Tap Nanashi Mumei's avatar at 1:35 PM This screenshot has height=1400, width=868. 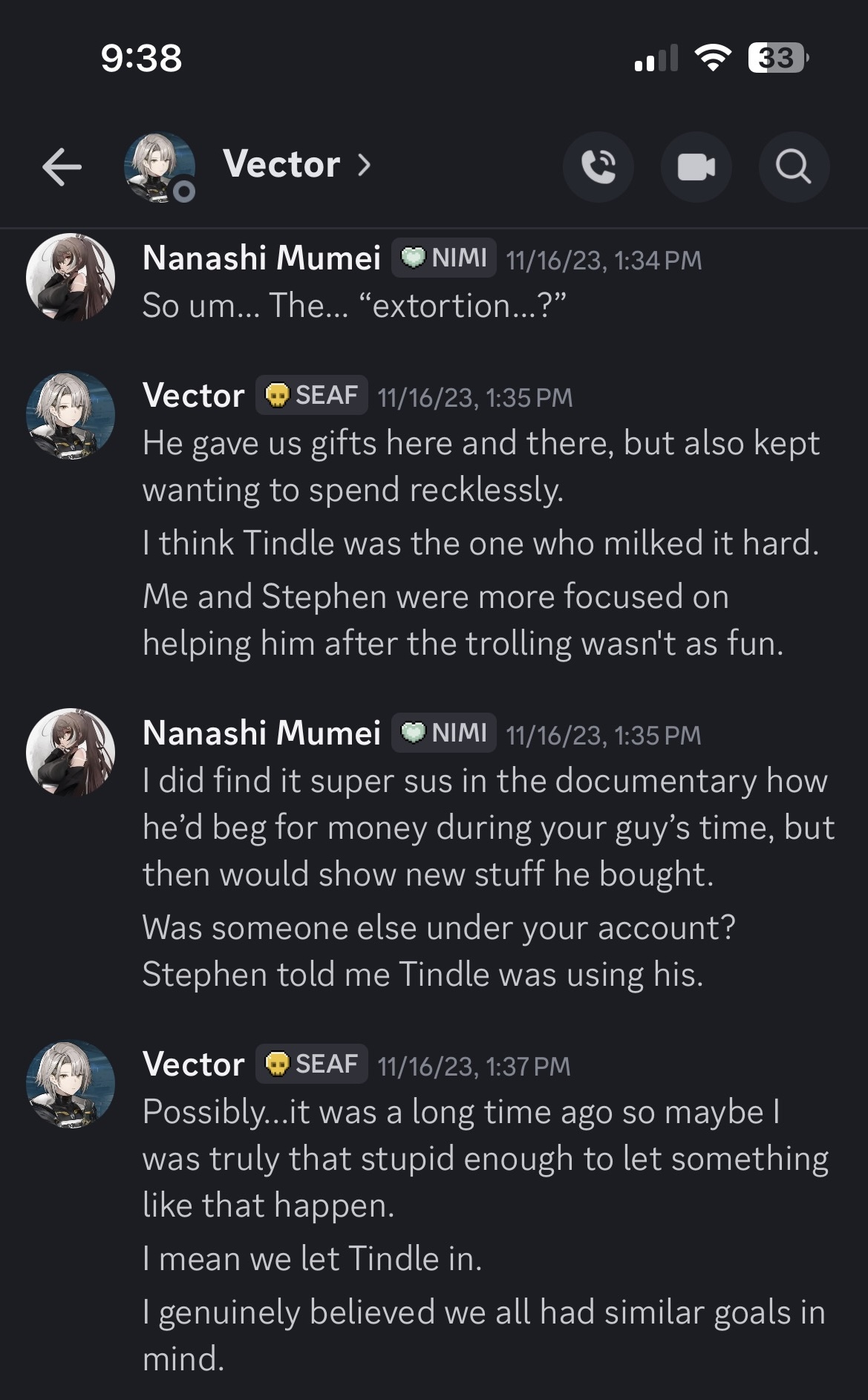coord(71,752)
